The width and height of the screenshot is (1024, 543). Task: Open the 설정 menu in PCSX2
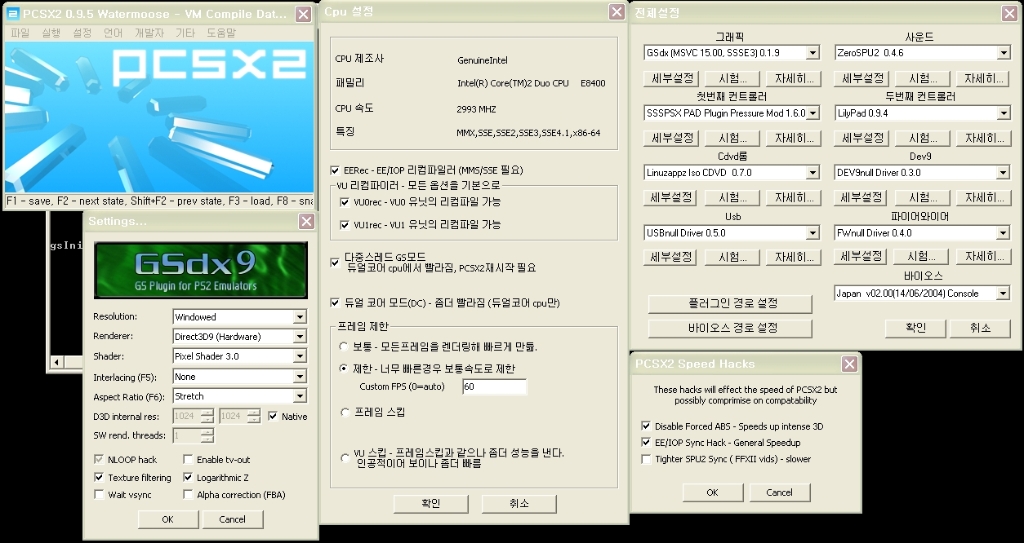(82, 33)
